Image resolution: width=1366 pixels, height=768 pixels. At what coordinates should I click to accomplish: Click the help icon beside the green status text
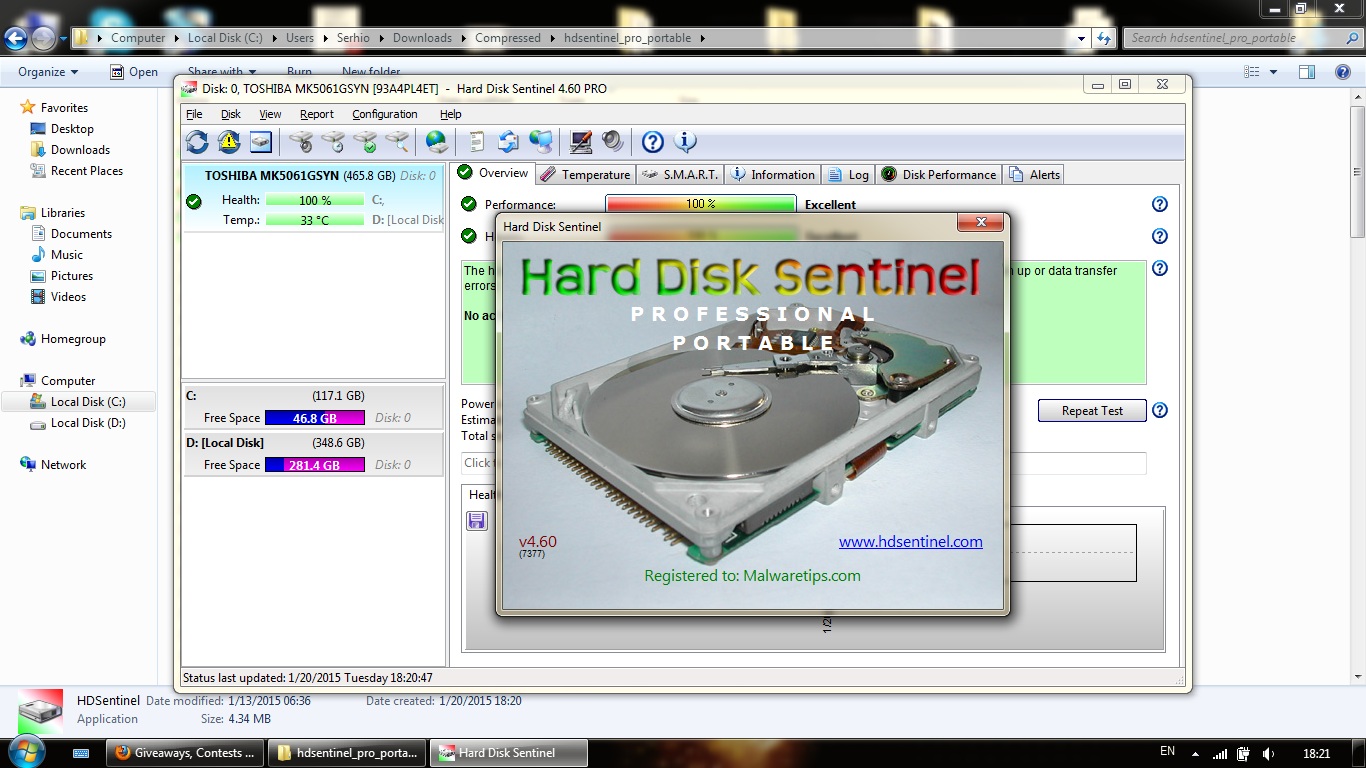(1160, 268)
